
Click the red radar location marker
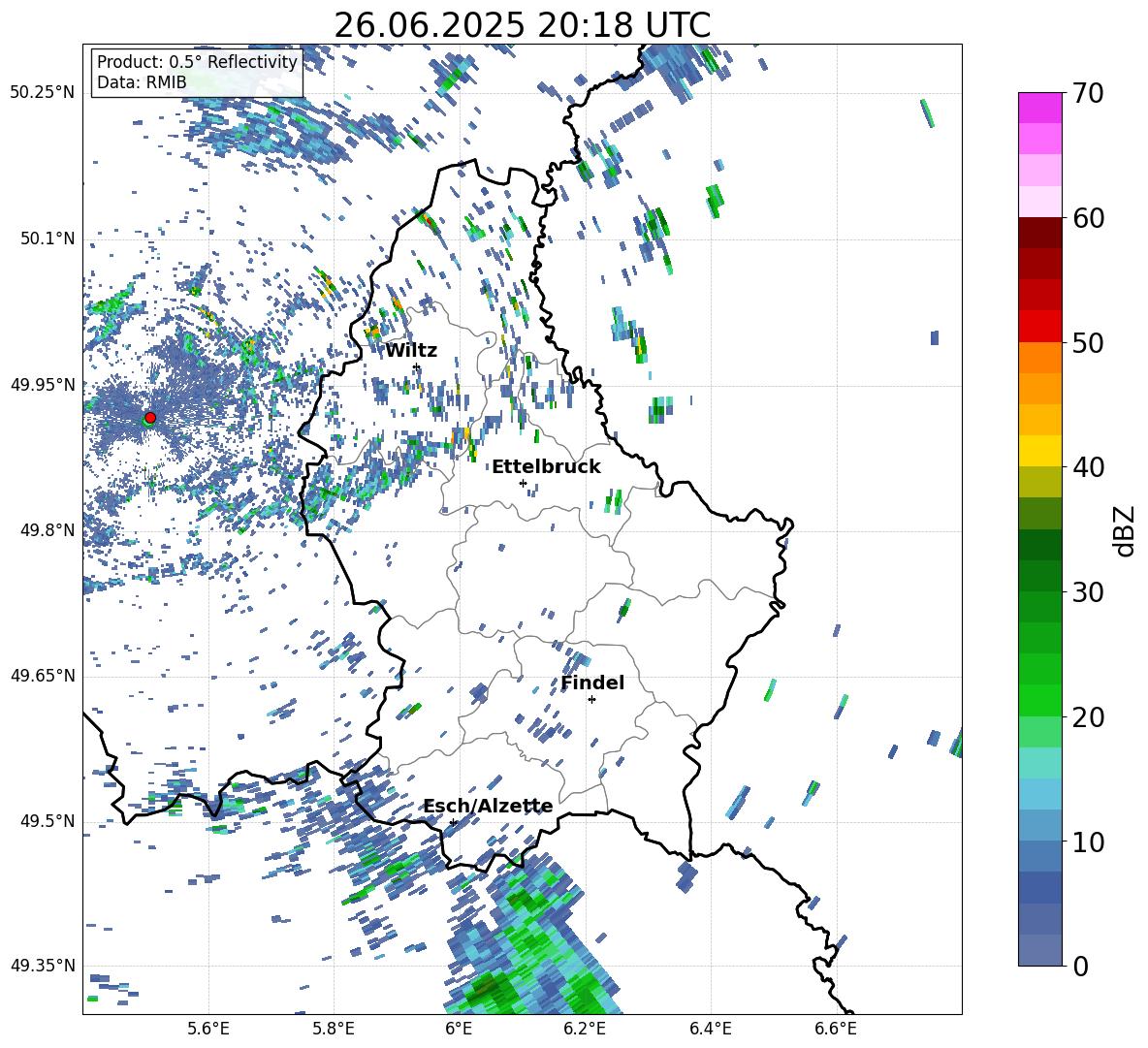(x=150, y=417)
